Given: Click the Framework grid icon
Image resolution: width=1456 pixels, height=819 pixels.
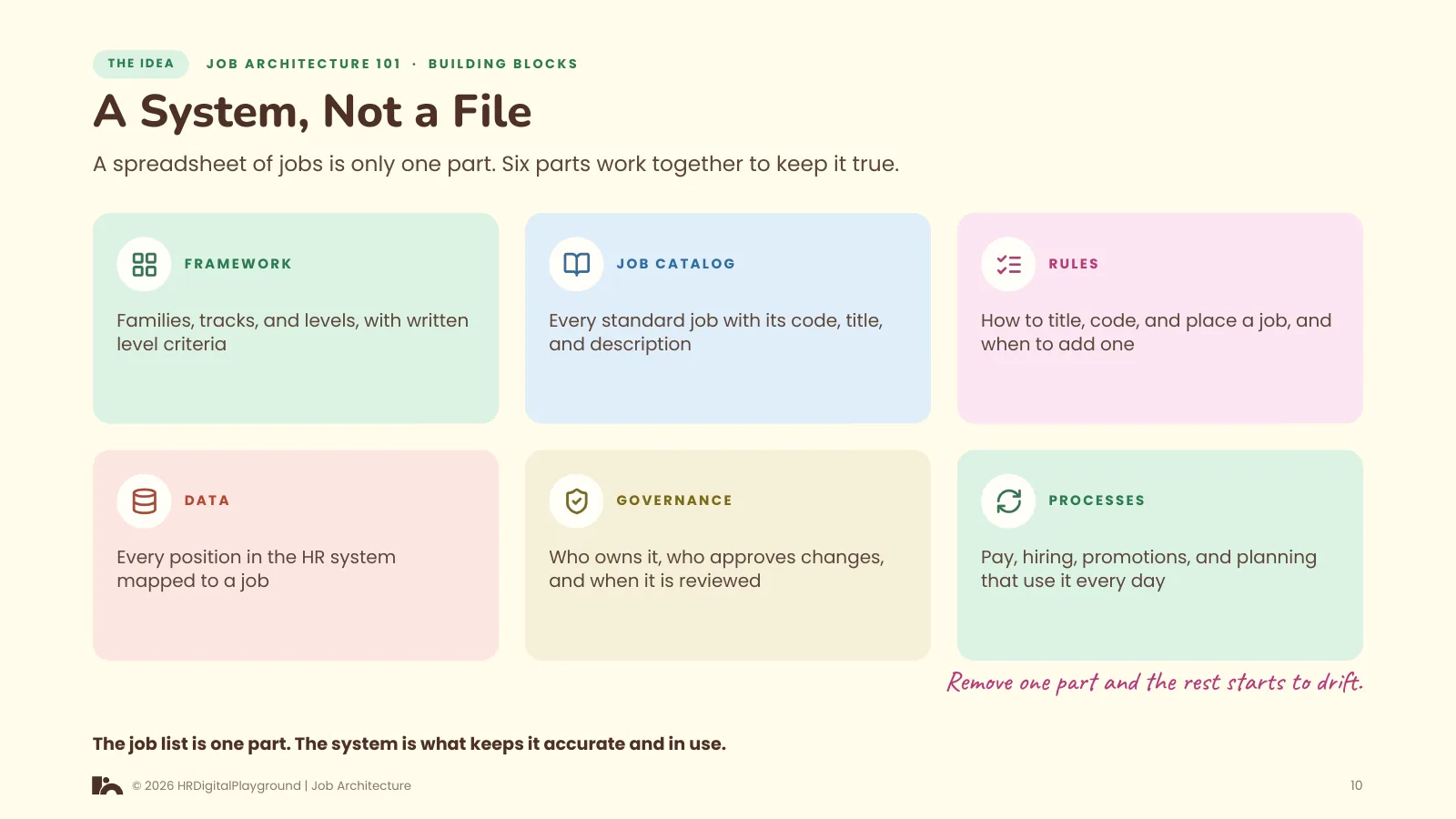Looking at the screenshot, I should [x=144, y=264].
